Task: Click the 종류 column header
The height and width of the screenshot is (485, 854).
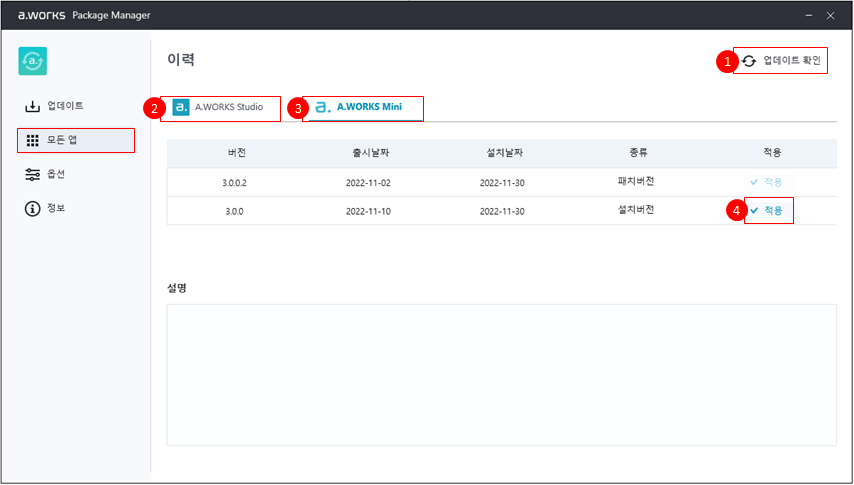Action: (638, 153)
